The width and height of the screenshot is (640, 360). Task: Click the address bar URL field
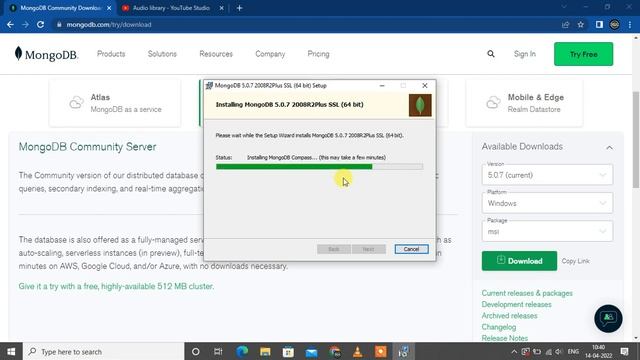(x=306, y=24)
